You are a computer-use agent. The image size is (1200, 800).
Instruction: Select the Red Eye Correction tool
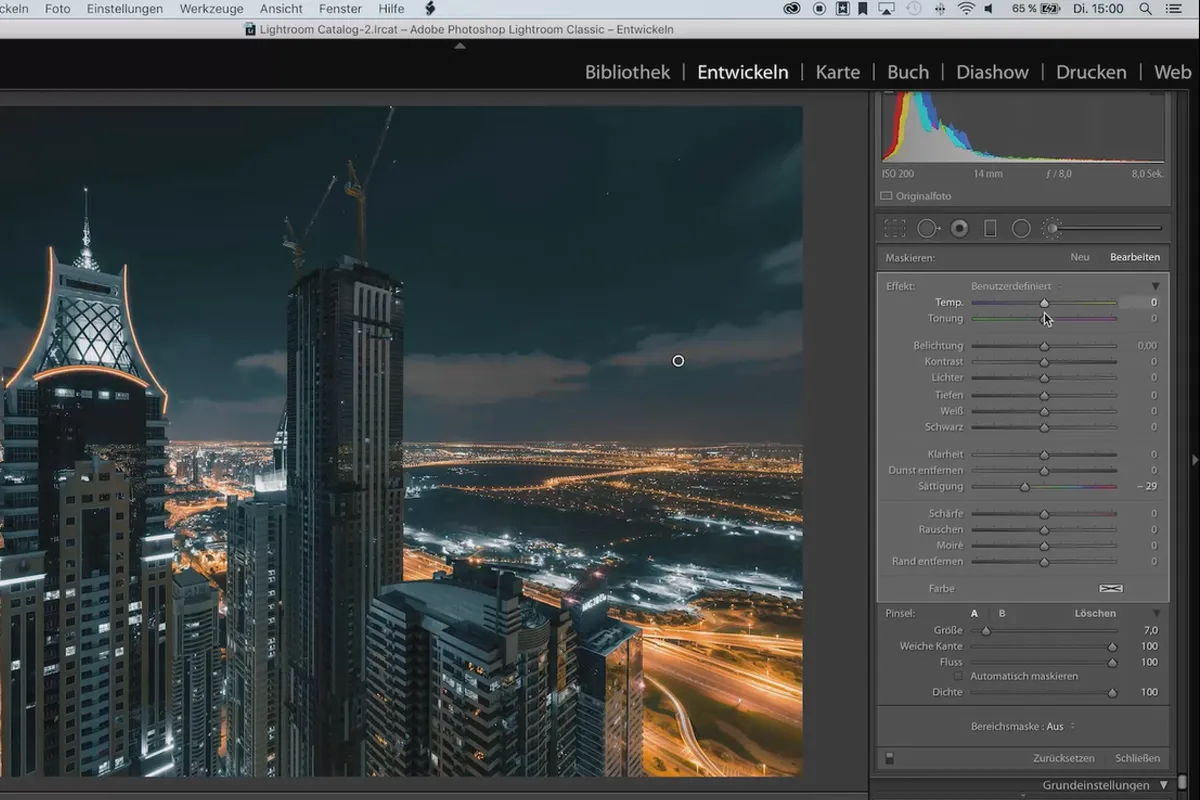pyautogui.click(x=959, y=228)
